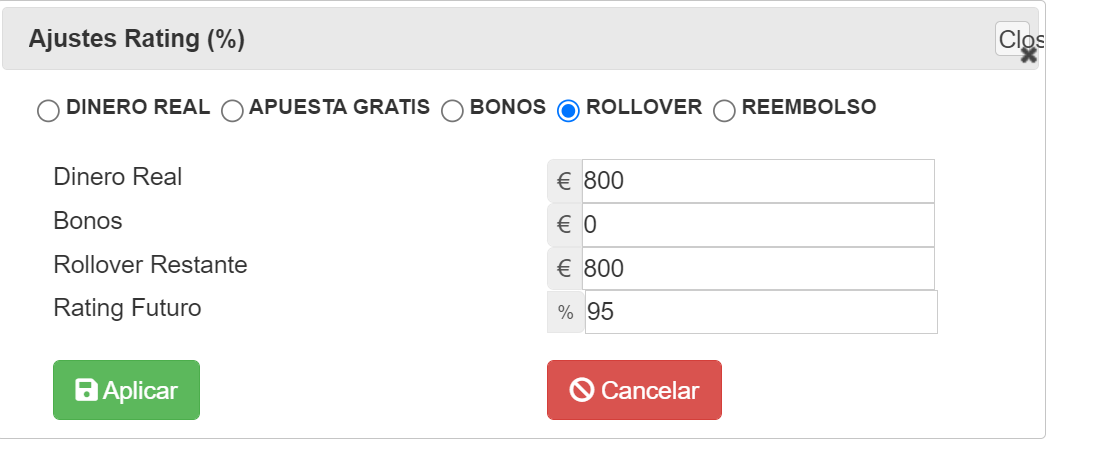The image size is (1112, 465).
Task: Focus the Rollover Restante input showing 800
Action: point(758,269)
